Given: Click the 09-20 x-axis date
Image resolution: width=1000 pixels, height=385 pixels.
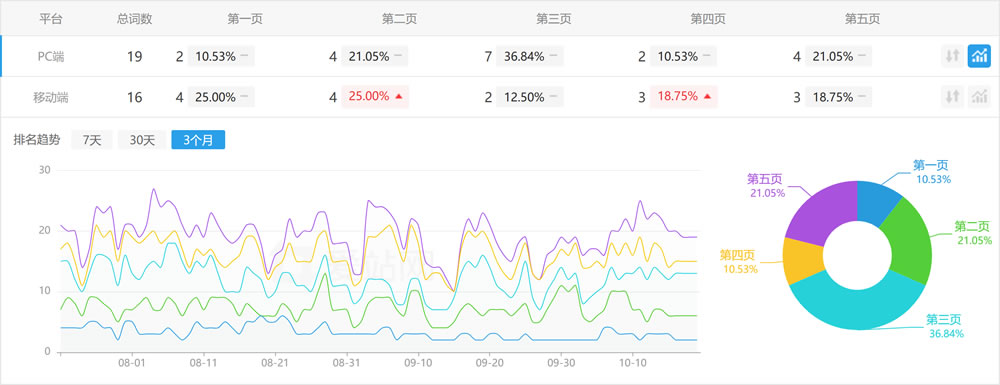Looking at the screenshot, I should click(489, 363).
